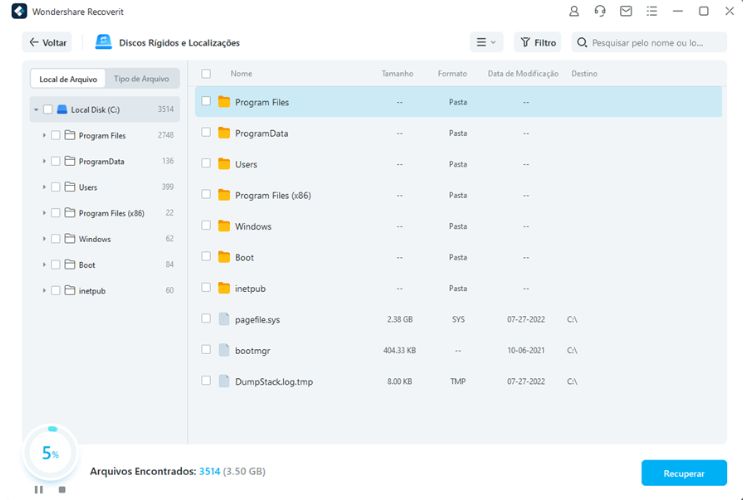
Task: Expand inetpub in the tree
Action: click(44, 290)
